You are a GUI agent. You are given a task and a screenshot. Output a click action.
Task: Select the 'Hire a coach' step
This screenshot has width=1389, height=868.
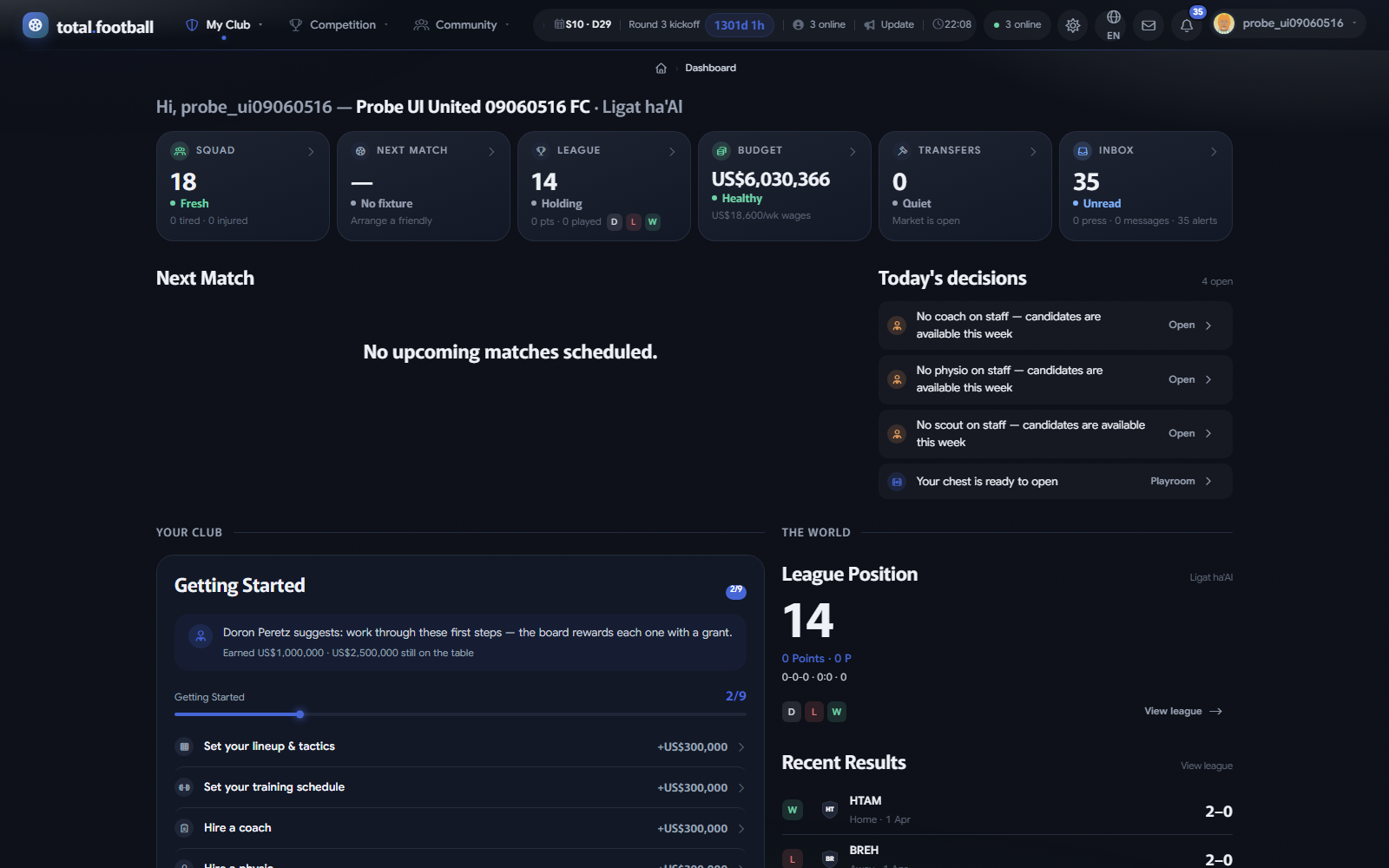coord(460,828)
